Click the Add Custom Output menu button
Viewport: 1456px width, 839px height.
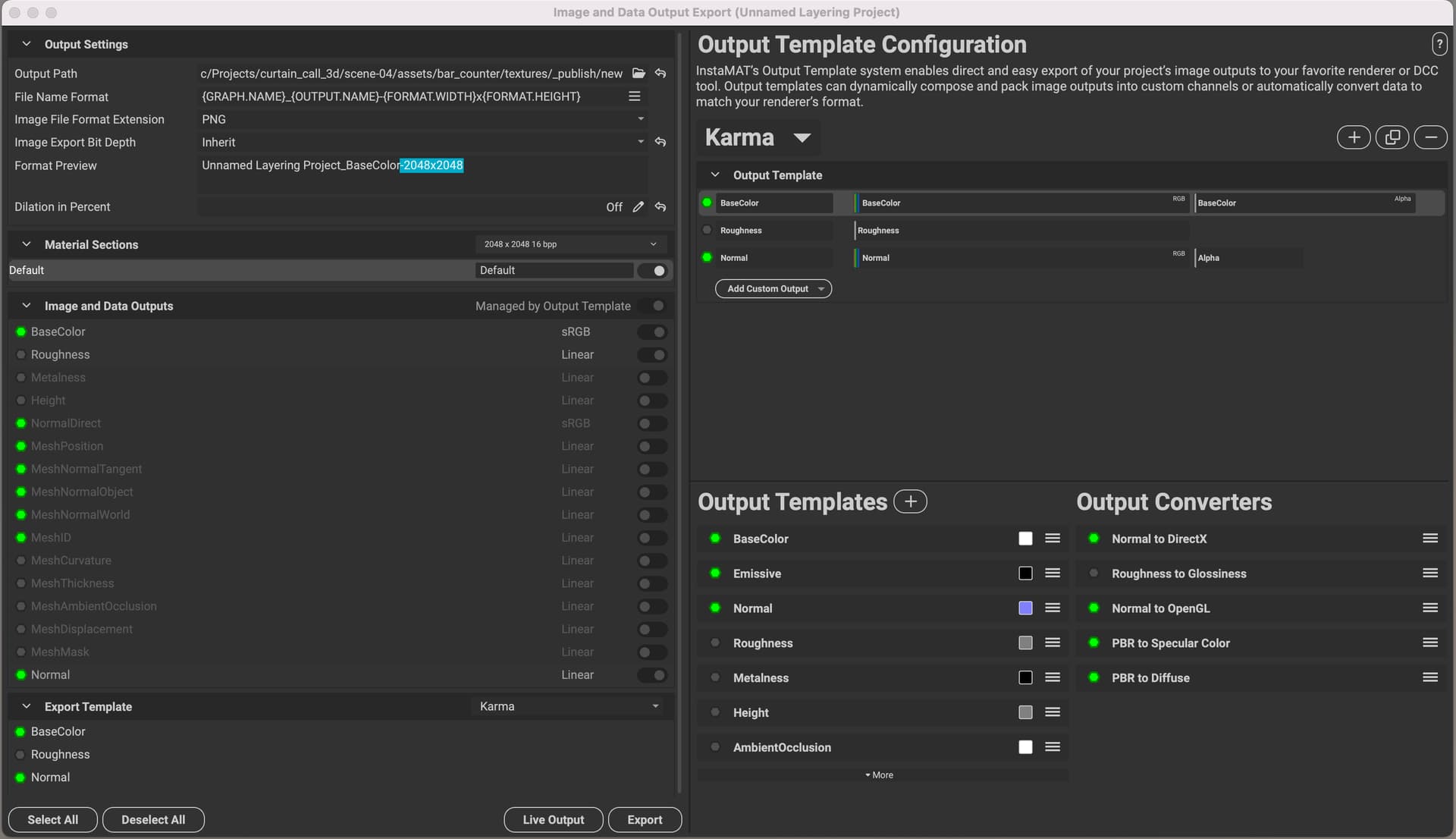pyautogui.click(x=773, y=289)
